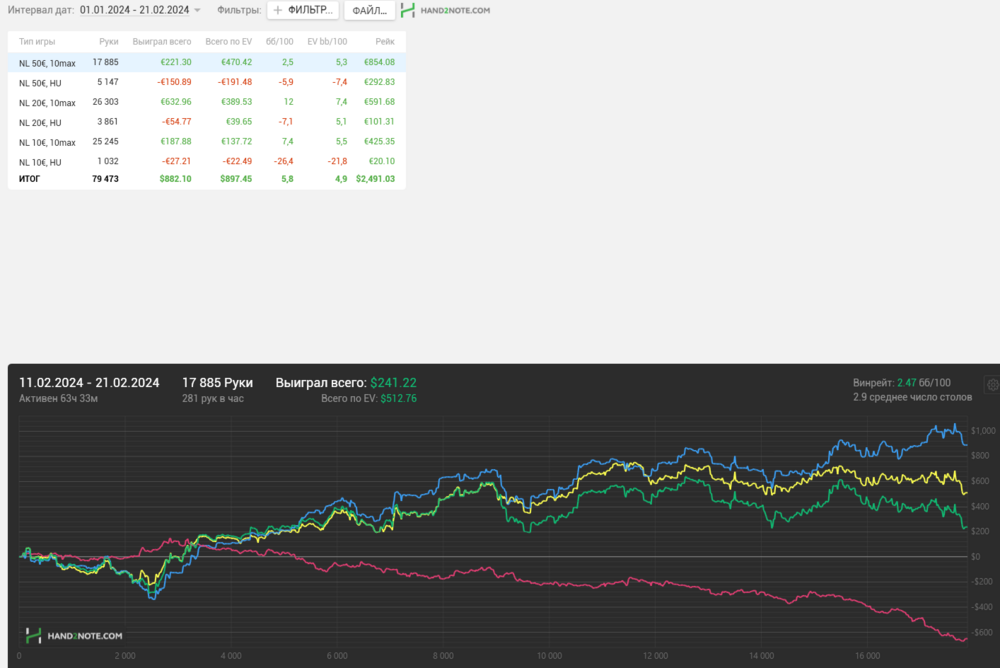Click the €425.35 rake cell
Image resolution: width=1000 pixels, height=668 pixels.
point(379,141)
